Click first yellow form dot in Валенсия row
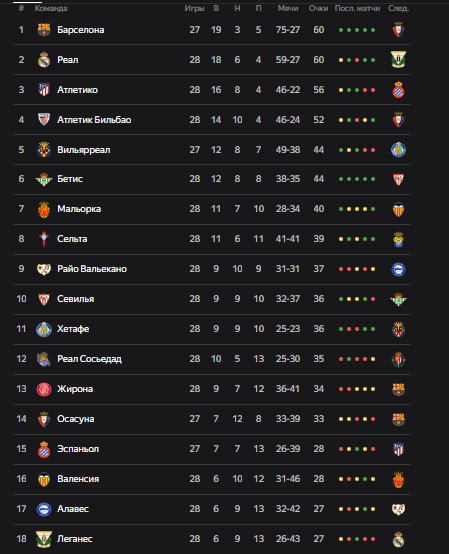 point(341,479)
